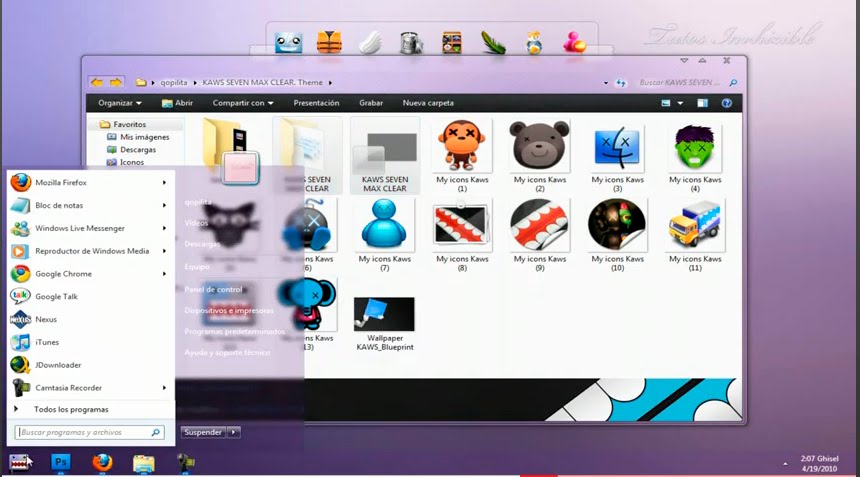Screen dimensions: 860x477
Task: Click the taskbar clock and date
Action: pos(819,463)
